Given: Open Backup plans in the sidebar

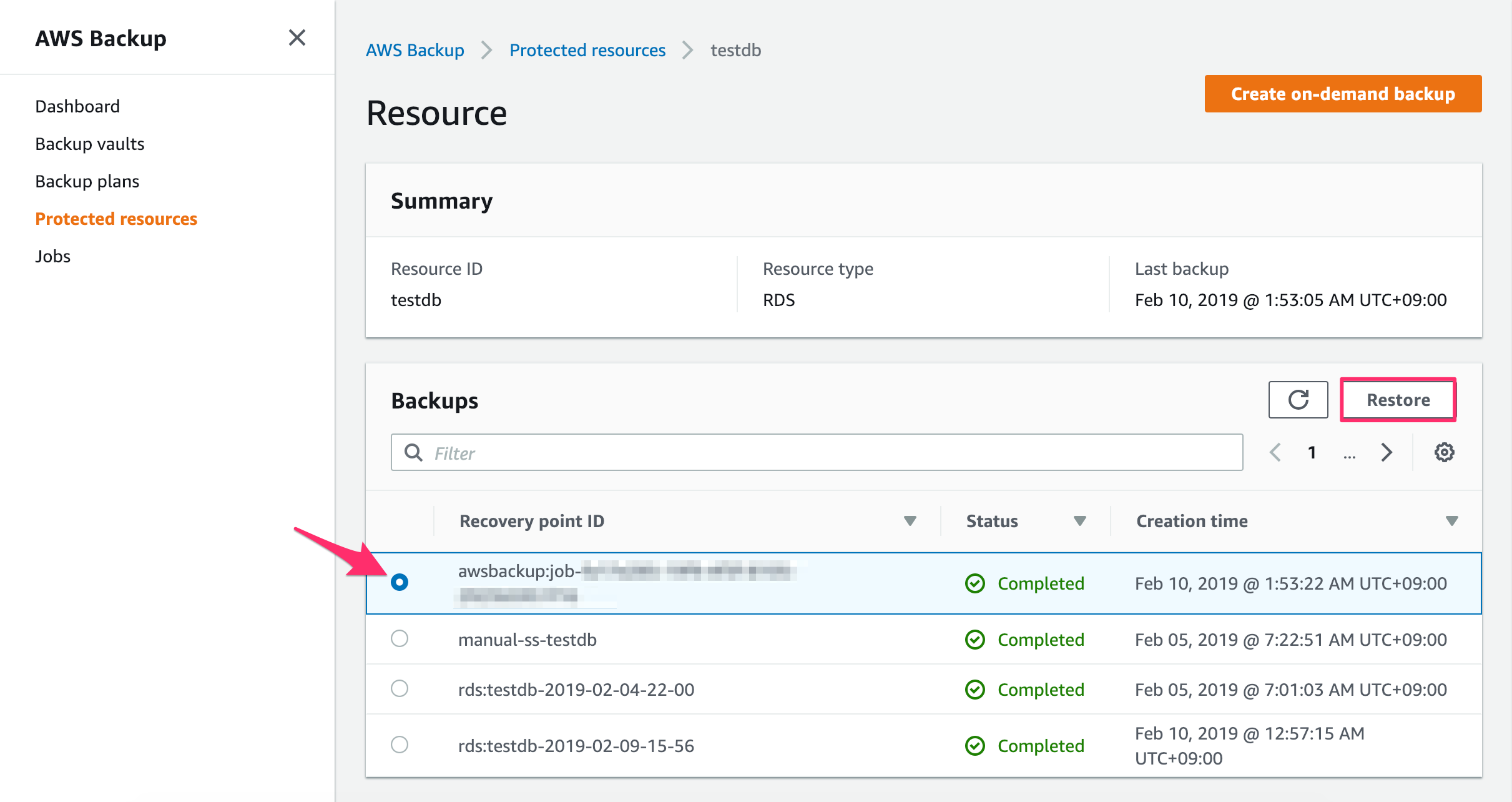Looking at the screenshot, I should [87, 181].
